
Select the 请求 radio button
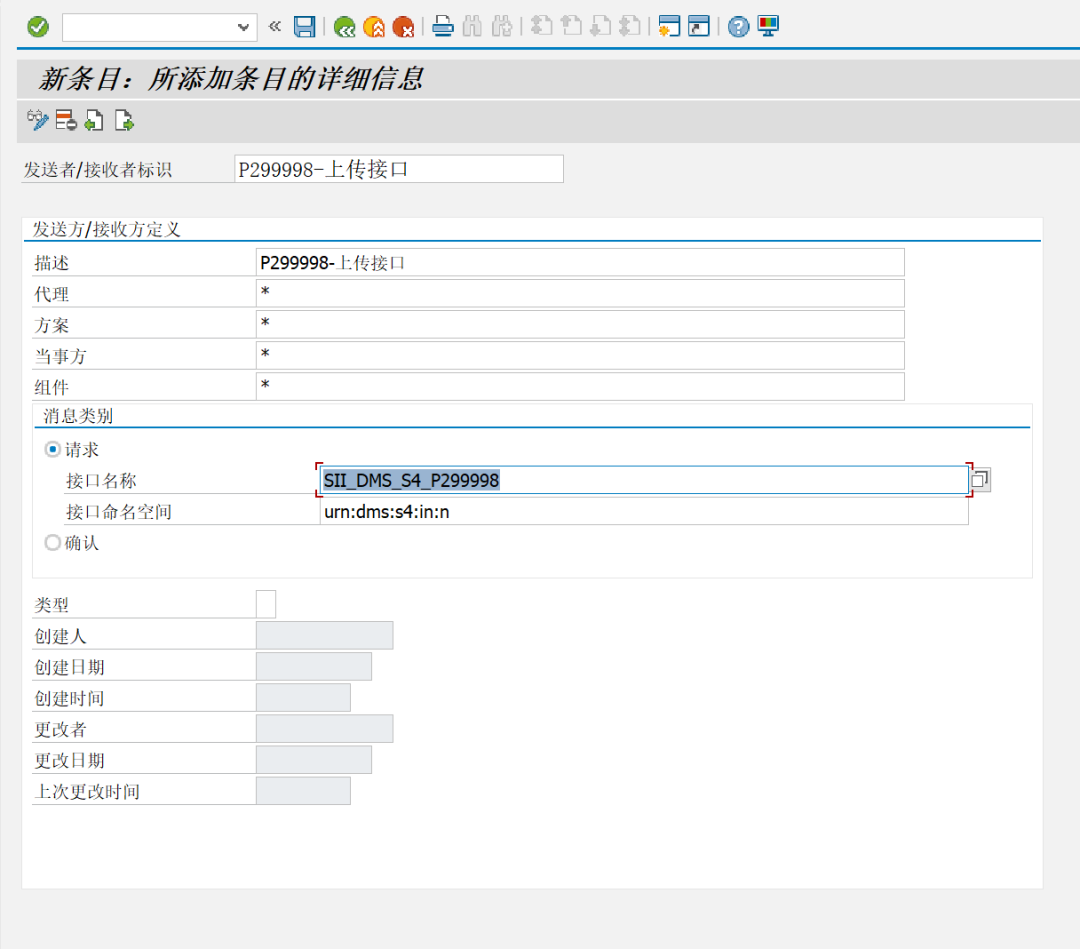click(52, 449)
